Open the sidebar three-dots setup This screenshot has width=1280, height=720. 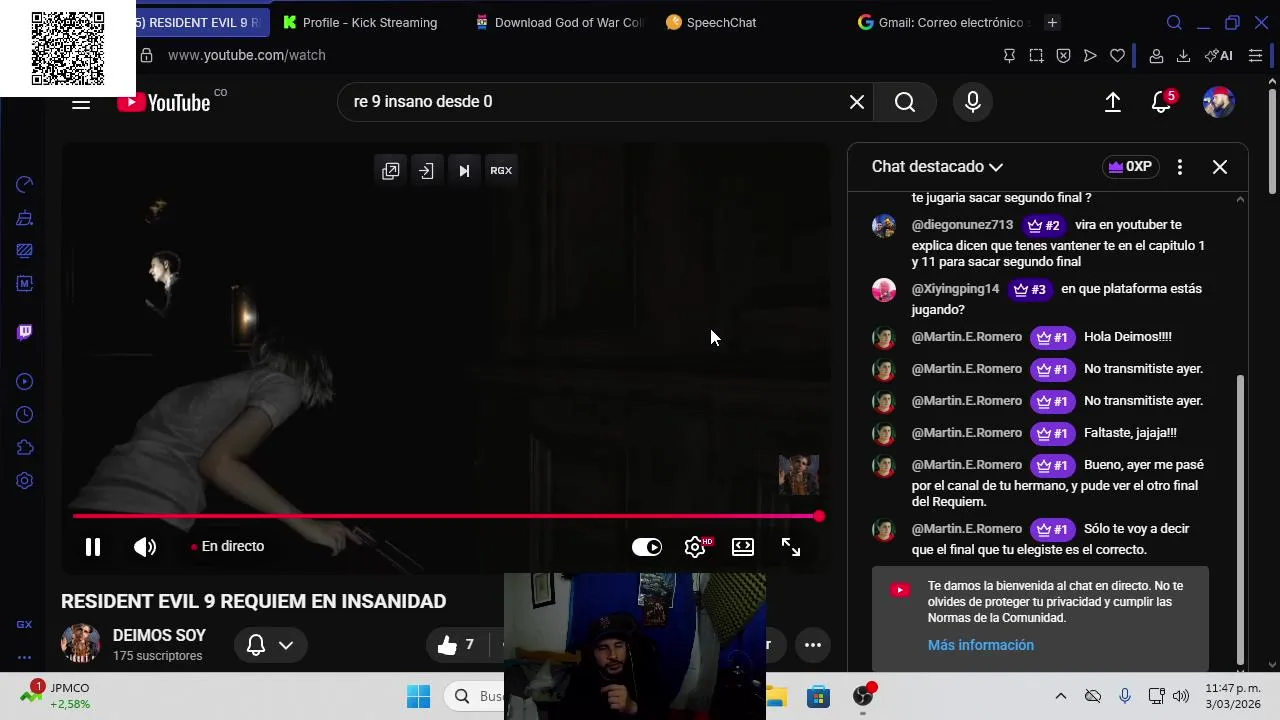click(25, 657)
